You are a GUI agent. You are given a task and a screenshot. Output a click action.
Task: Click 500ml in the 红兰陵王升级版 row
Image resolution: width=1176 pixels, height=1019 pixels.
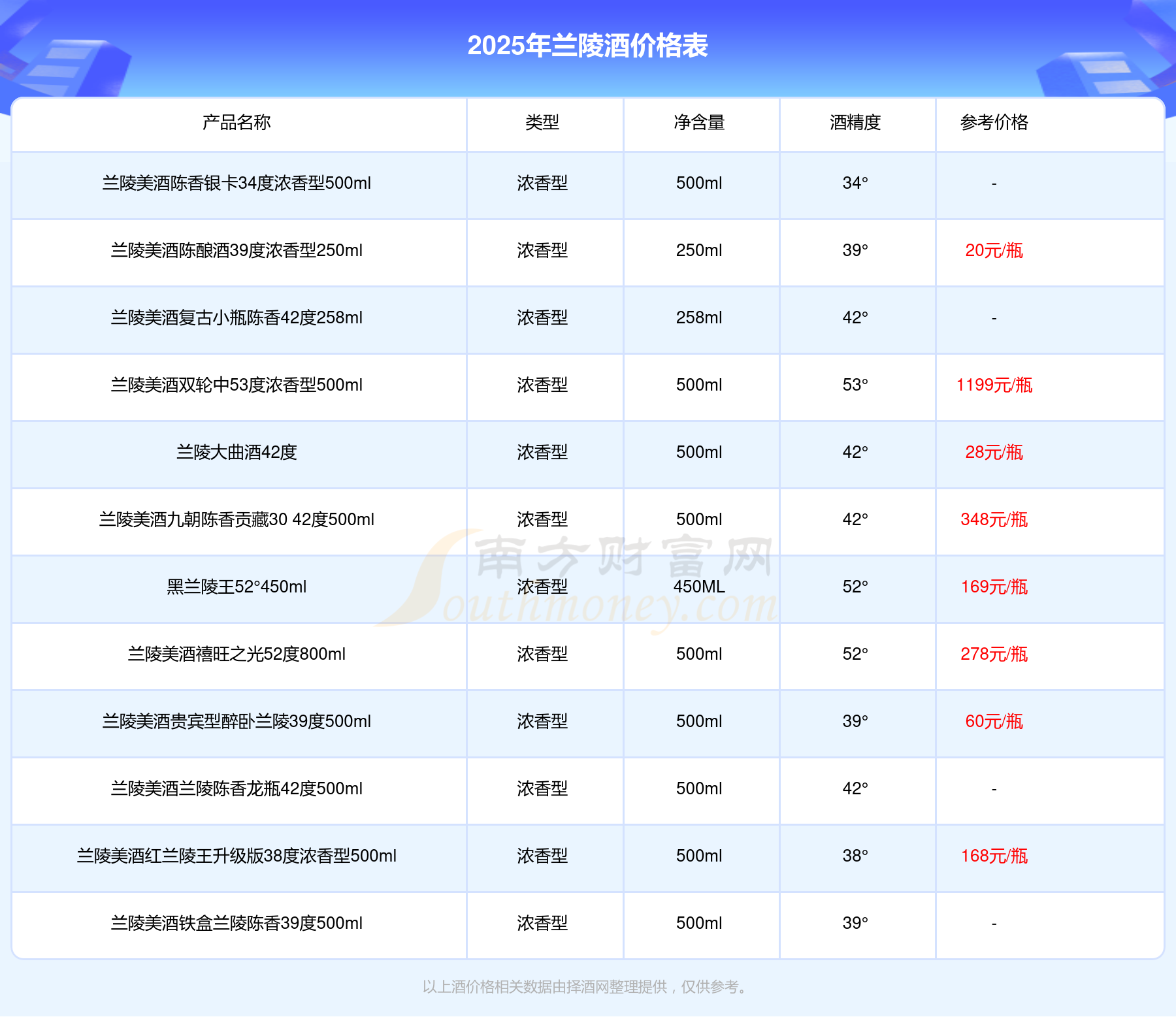pos(699,856)
